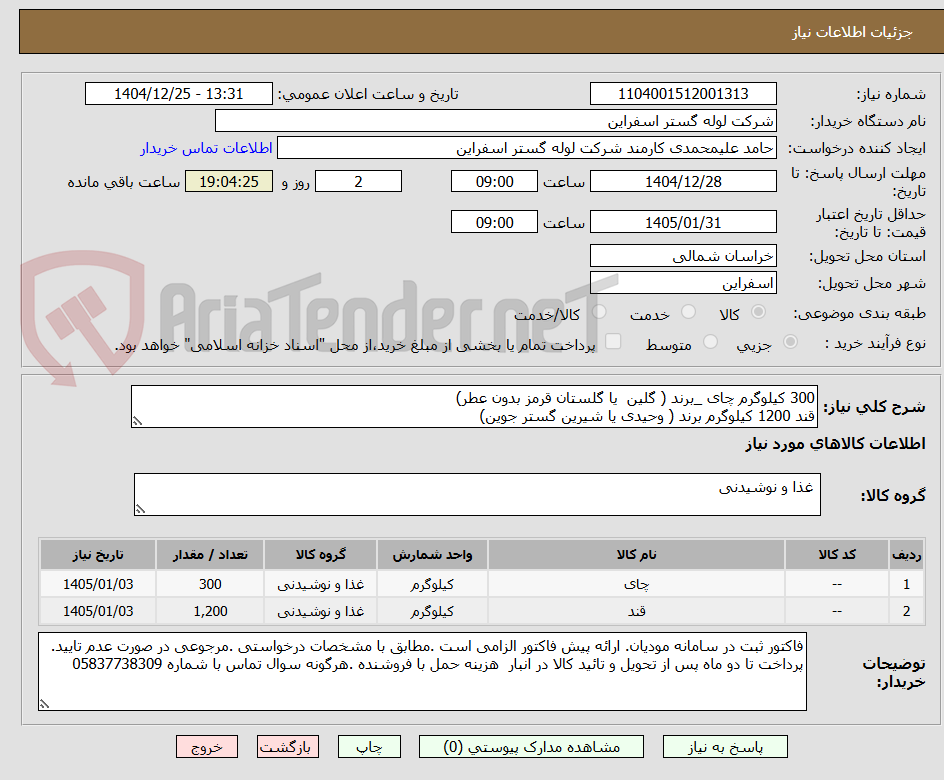The height and width of the screenshot is (780, 944).
Task: Select the کالا radio button
Action: coord(759,312)
